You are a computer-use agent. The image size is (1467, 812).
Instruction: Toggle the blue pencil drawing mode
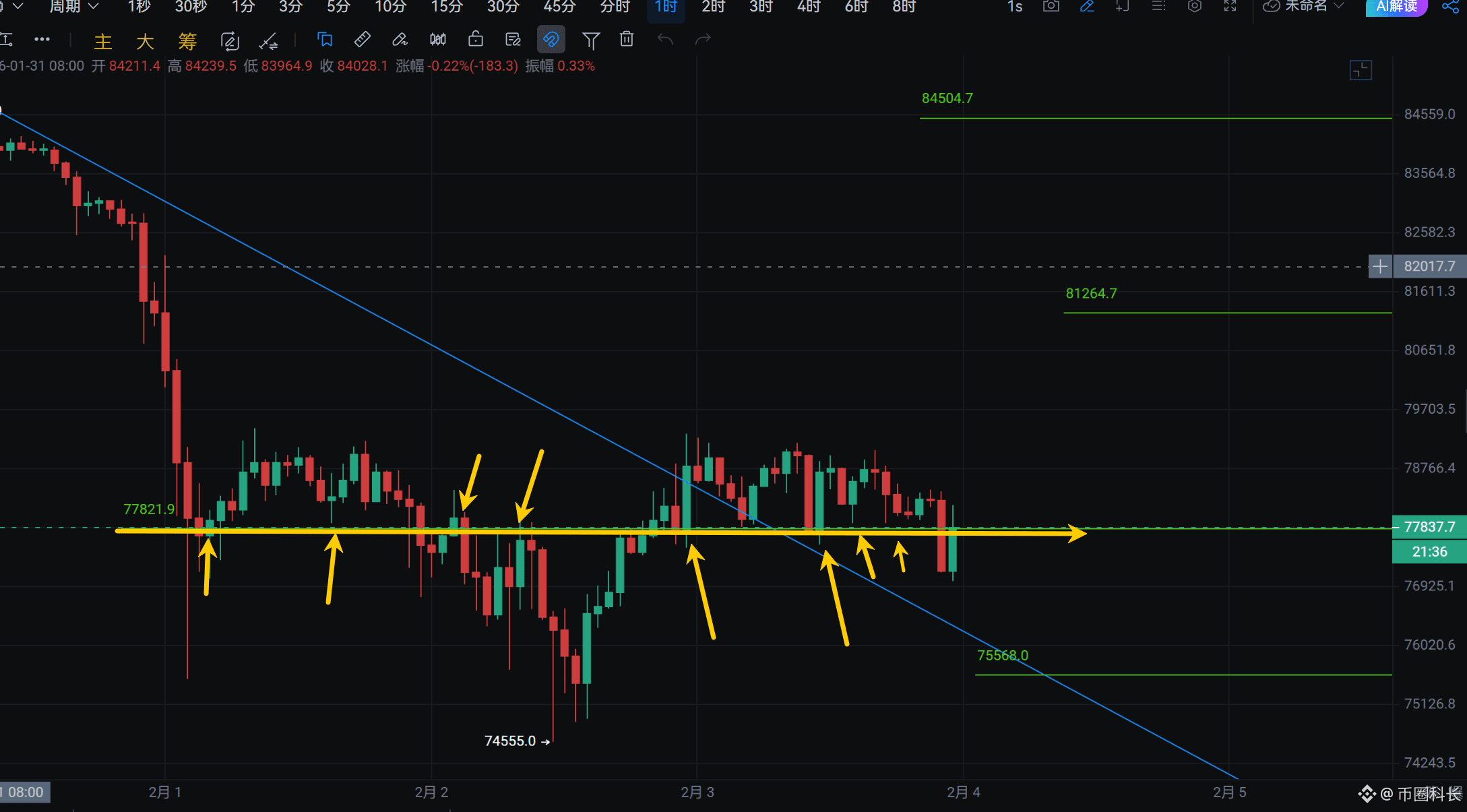click(1087, 7)
